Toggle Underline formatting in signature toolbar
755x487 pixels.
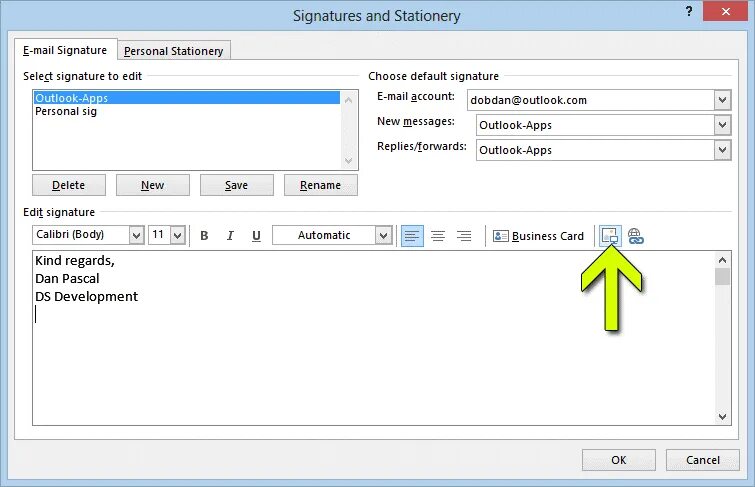click(x=256, y=236)
